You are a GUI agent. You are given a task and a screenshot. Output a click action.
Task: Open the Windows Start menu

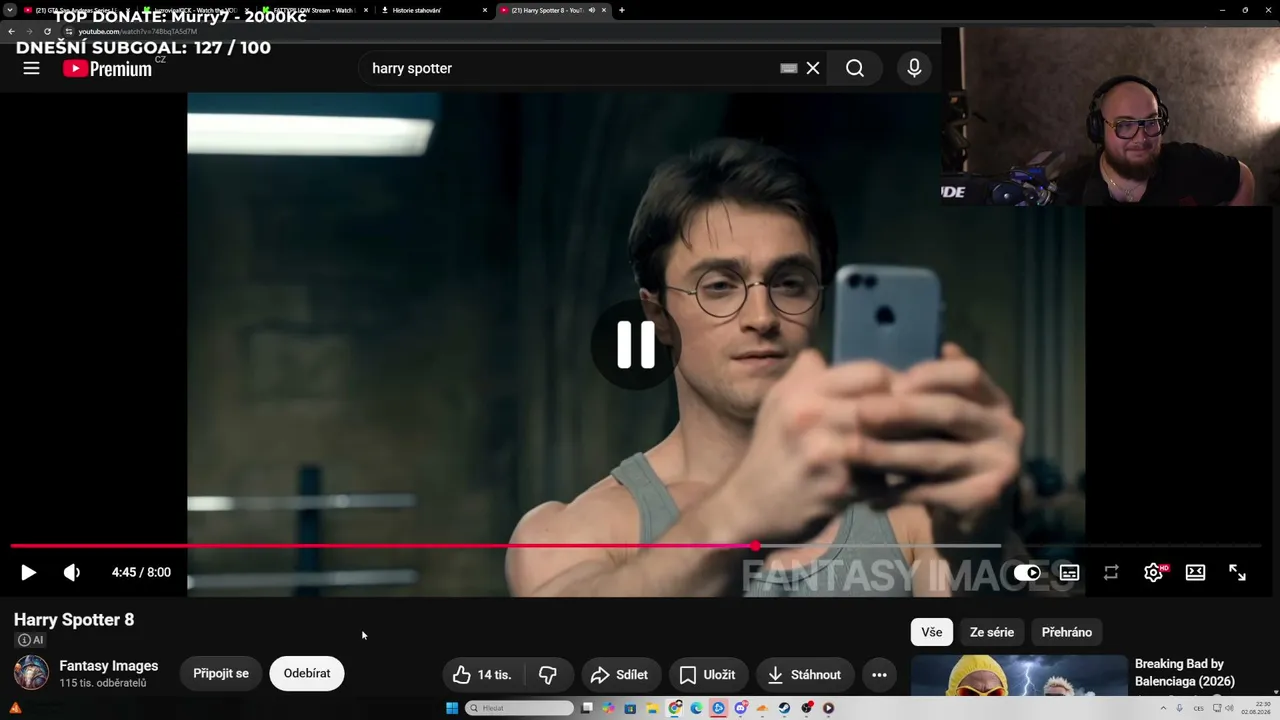[452, 708]
